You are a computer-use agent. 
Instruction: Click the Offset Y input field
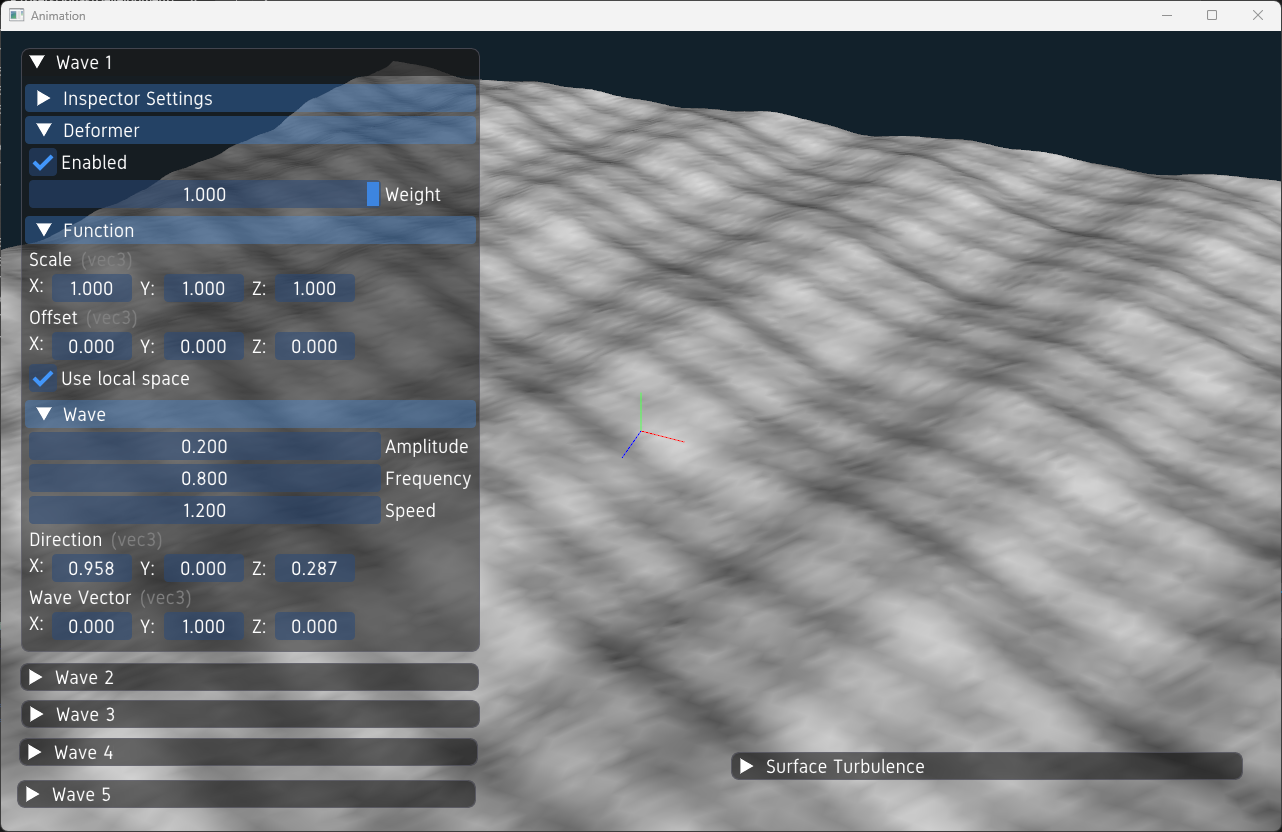point(204,346)
